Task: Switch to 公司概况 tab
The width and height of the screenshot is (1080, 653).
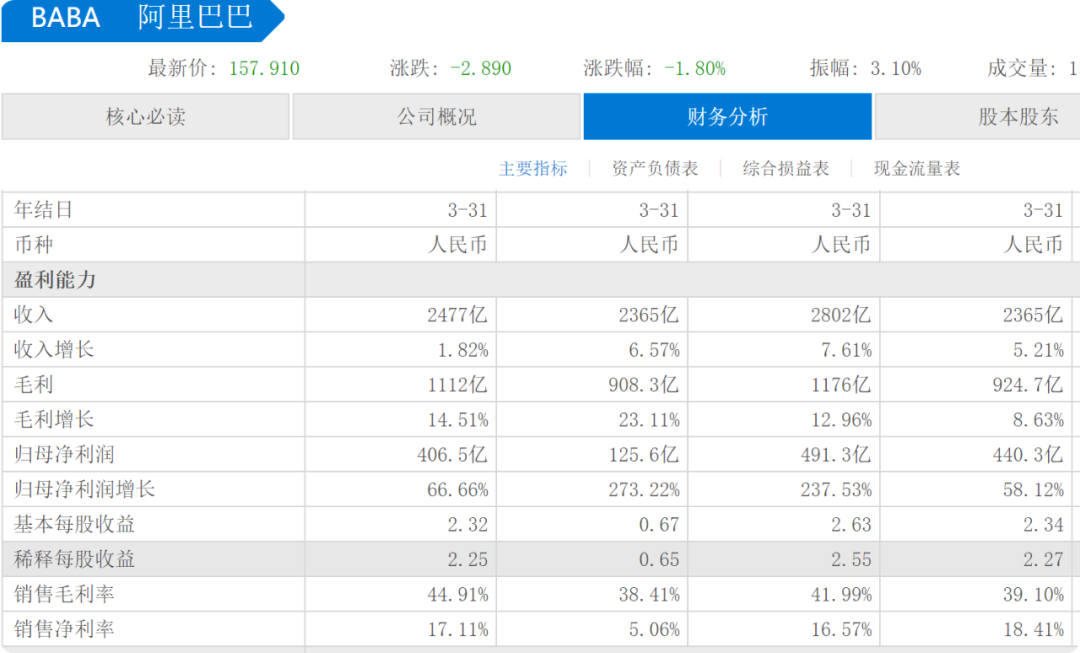Action: point(436,117)
